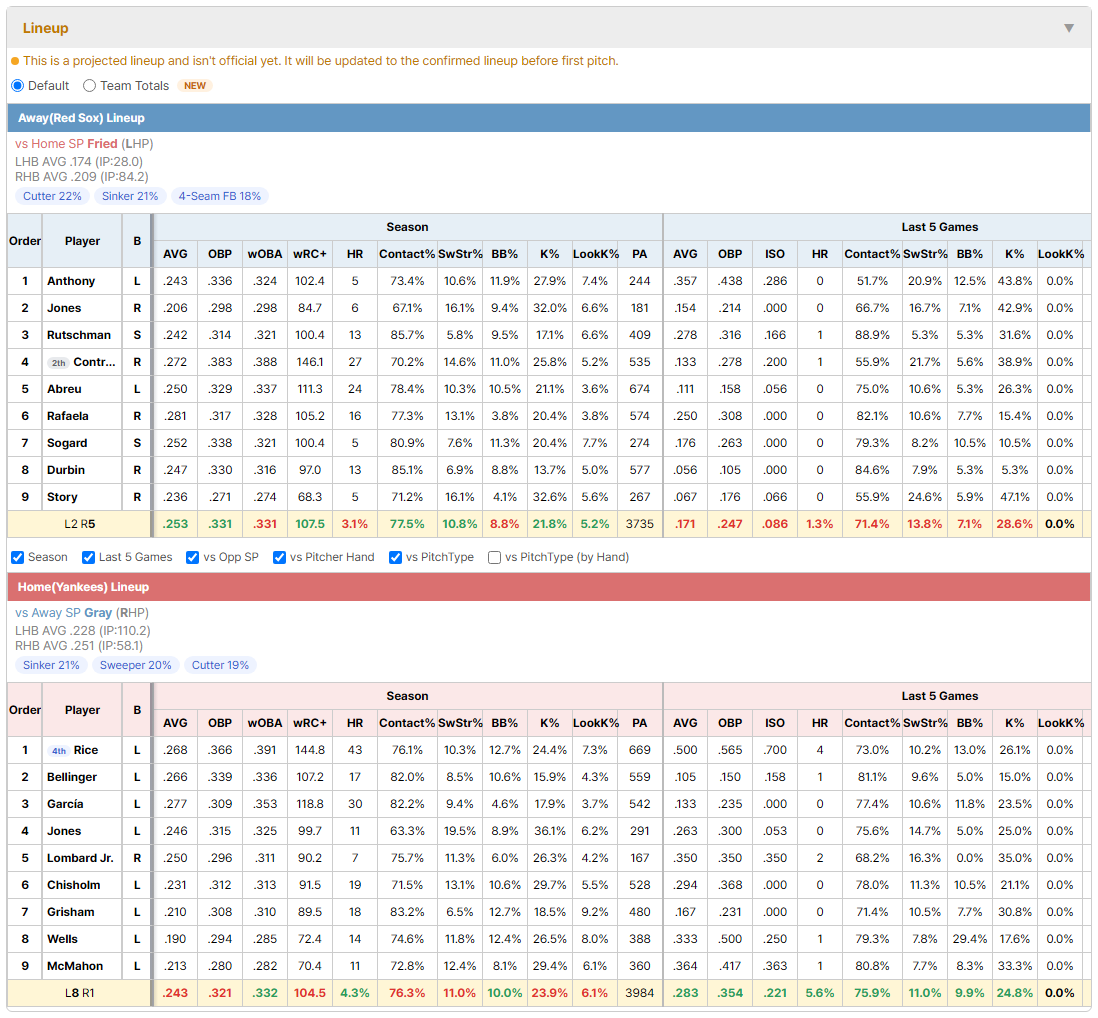
Task: Select the Sweeper 20% pitch tag
Action: pyautogui.click(x=136, y=665)
